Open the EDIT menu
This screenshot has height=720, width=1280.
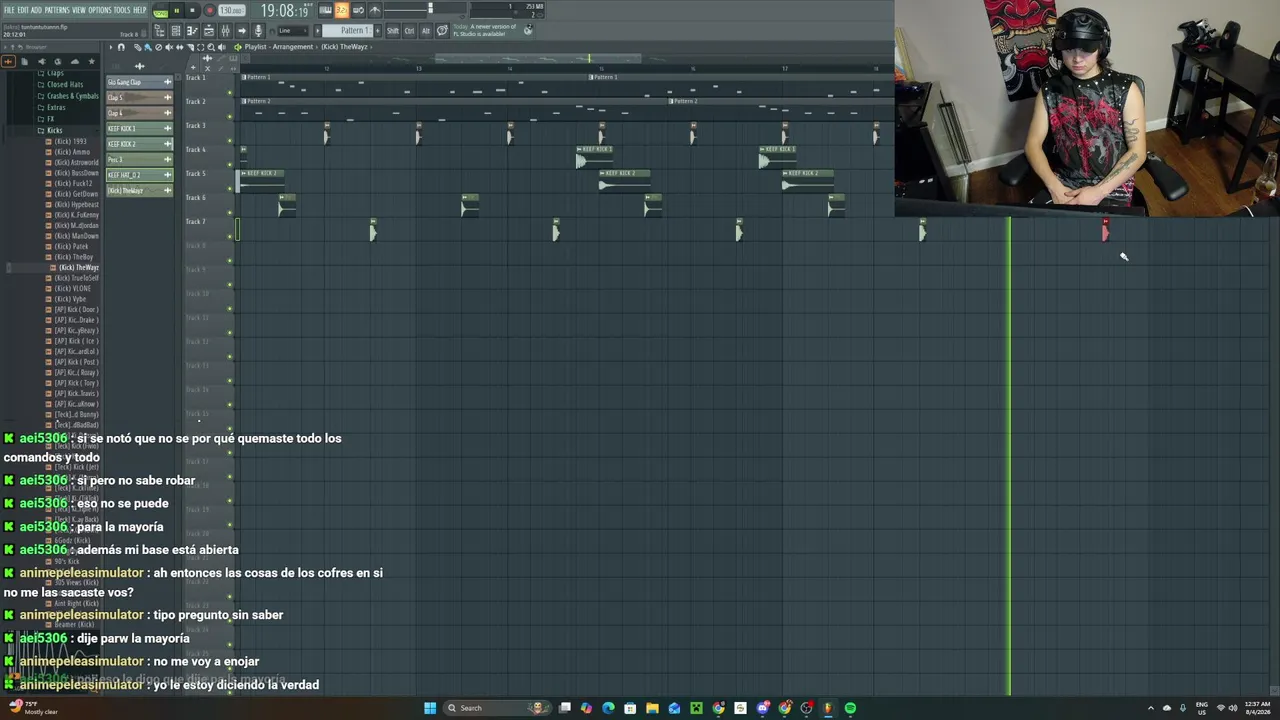tap(23, 10)
